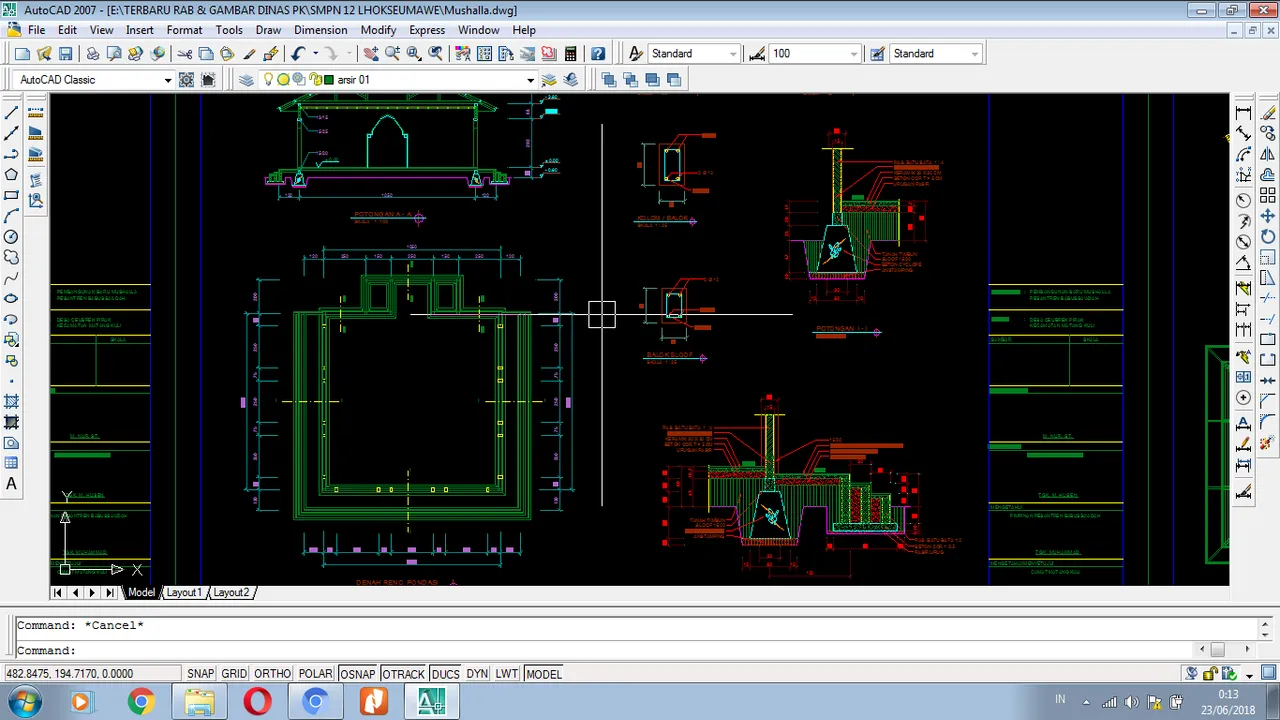Open the Modify menu
The image size is (1280, 720).
pyautogui.click(x=378, y=30)
